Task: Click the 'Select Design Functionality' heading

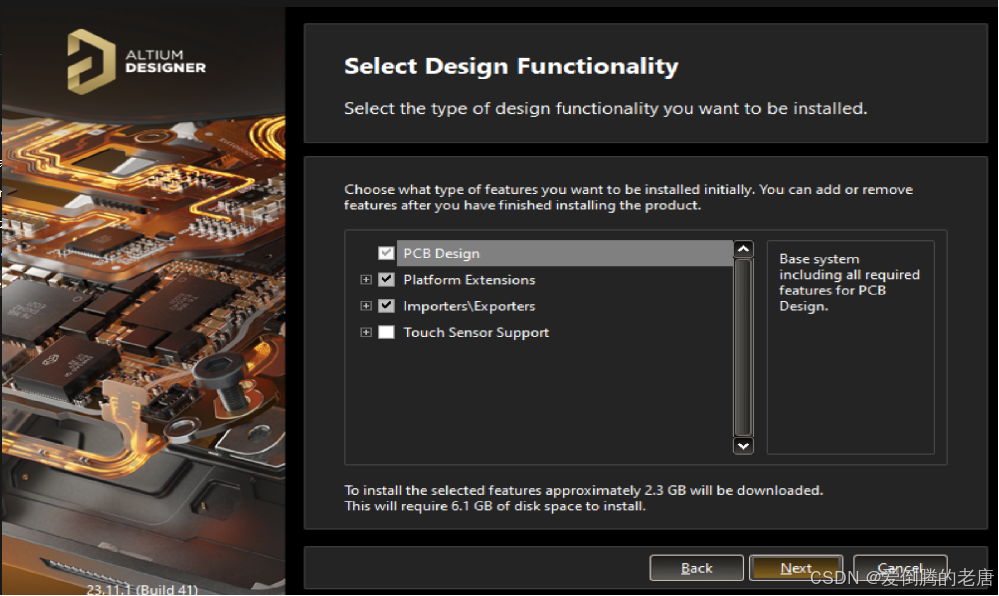Action: (511, 66)
